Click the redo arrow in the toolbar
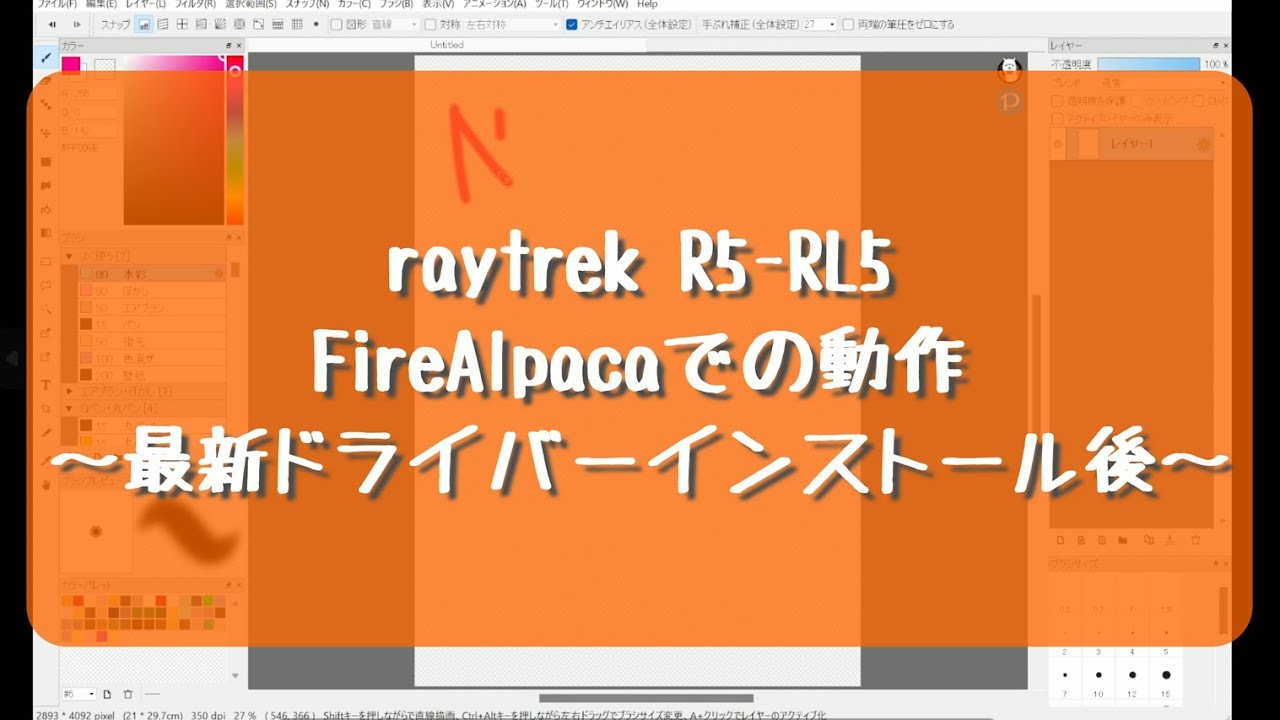 (x=77, y=24)
